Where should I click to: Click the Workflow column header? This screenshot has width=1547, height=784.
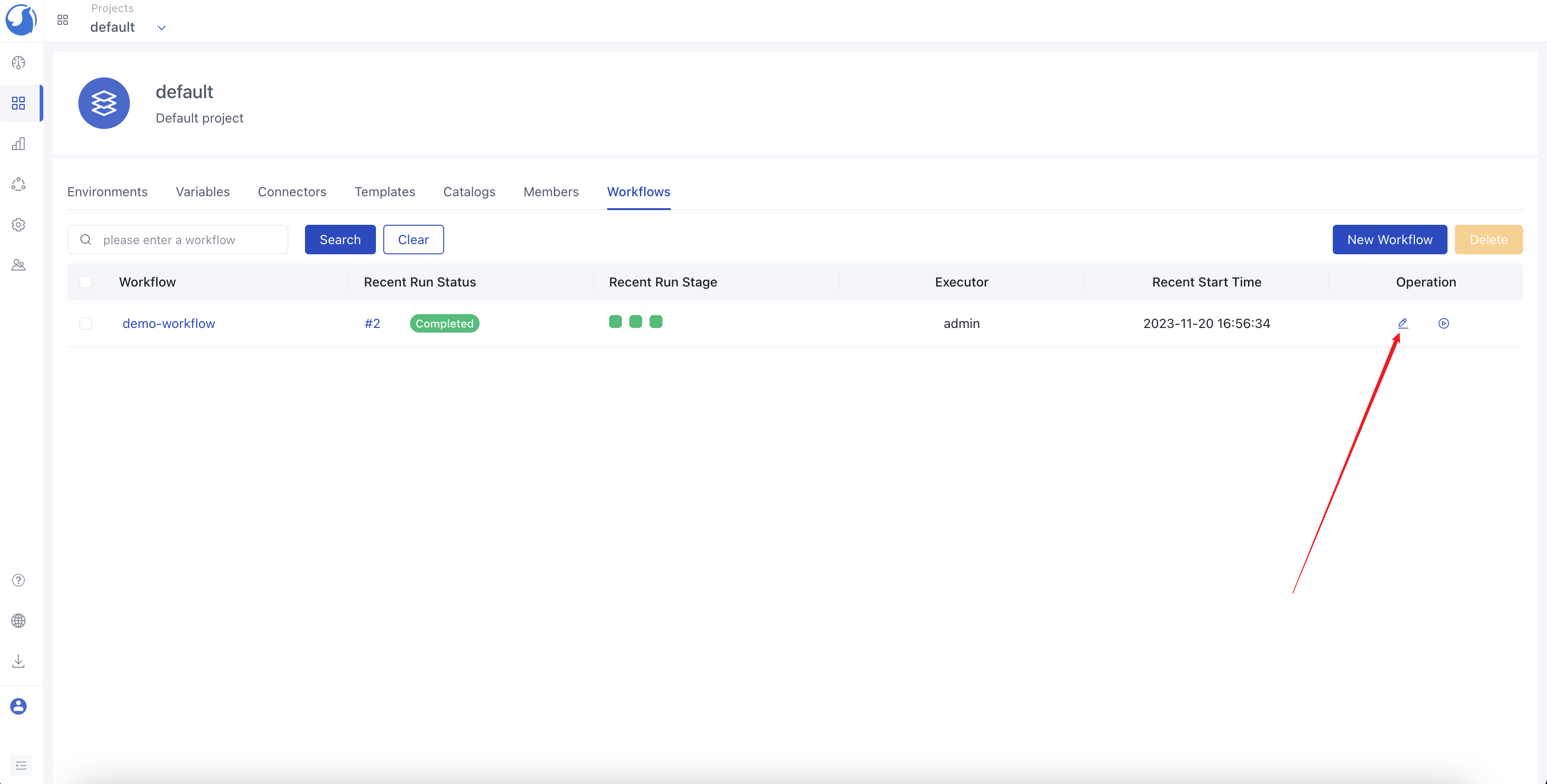point(147,282)
